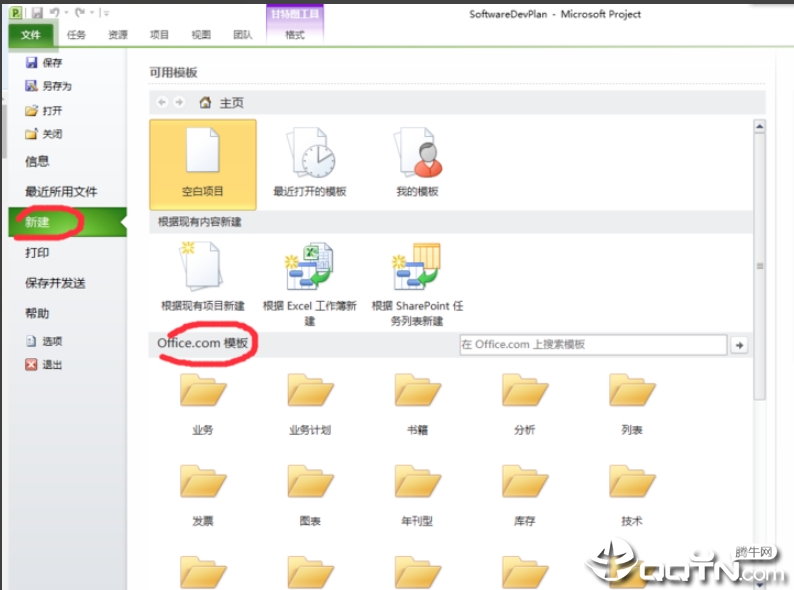The image size is (794, 590).
Task: Select 新建 in the backstage menu
Action: (x=38, y=223)
